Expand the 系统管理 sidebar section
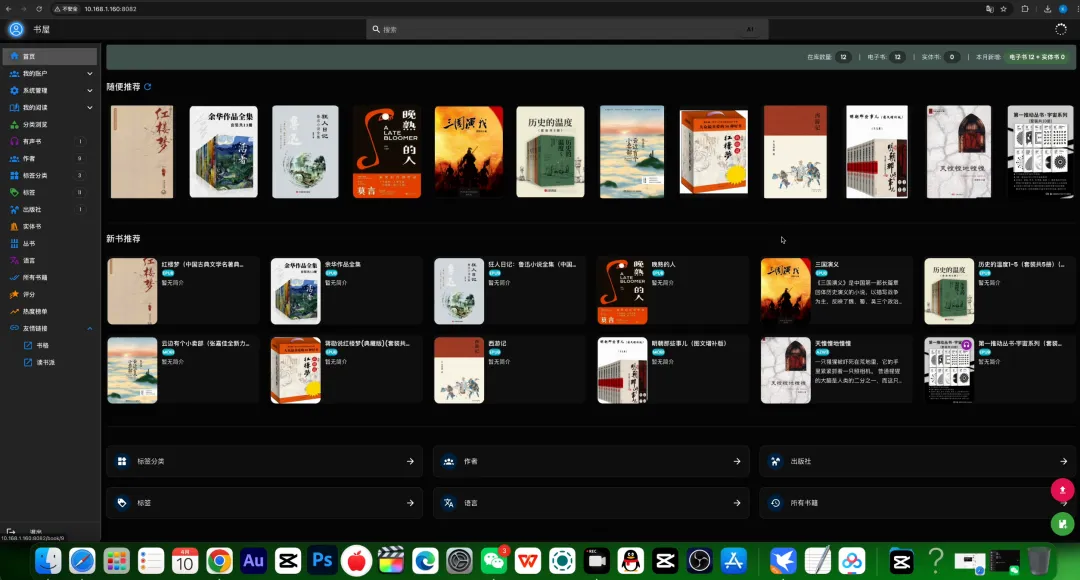 click(50, 90)
